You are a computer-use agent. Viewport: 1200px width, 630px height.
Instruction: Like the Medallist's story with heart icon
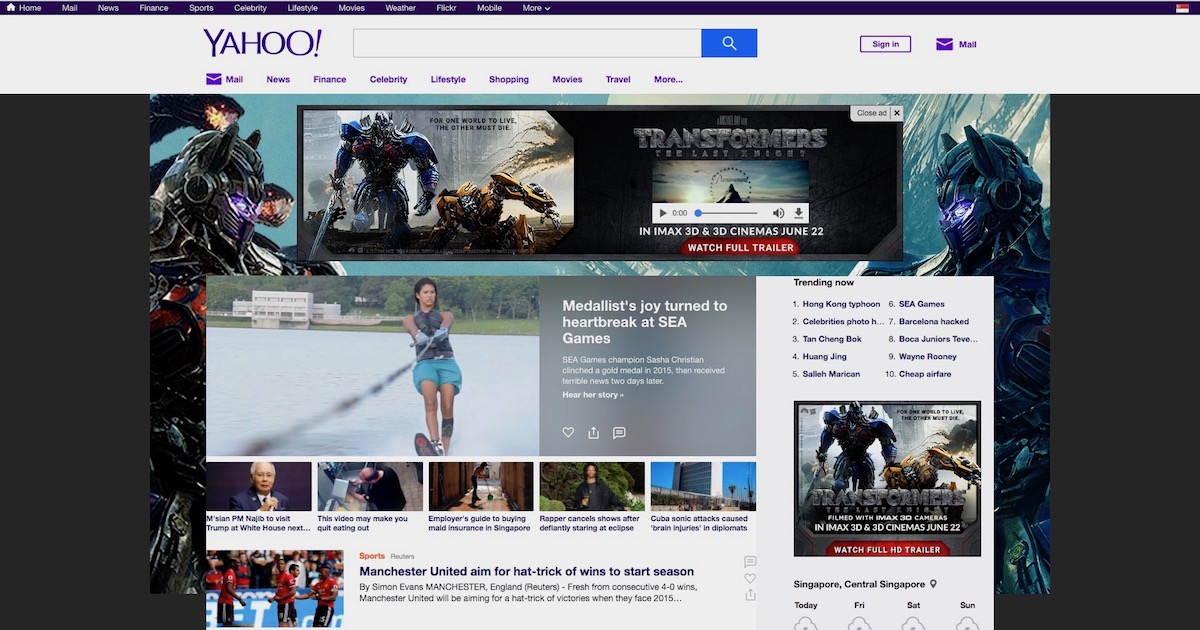[x=568, y=432]
